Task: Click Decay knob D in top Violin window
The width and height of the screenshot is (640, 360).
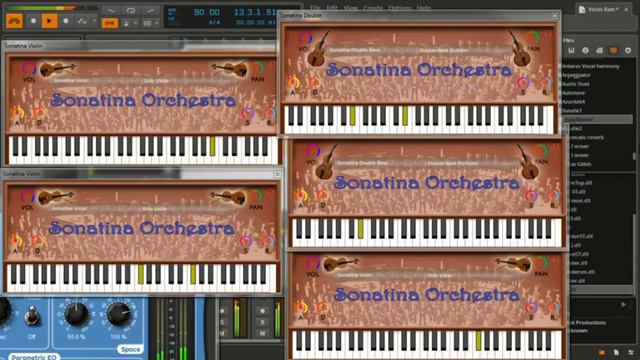Action: (x=38, y=113)
